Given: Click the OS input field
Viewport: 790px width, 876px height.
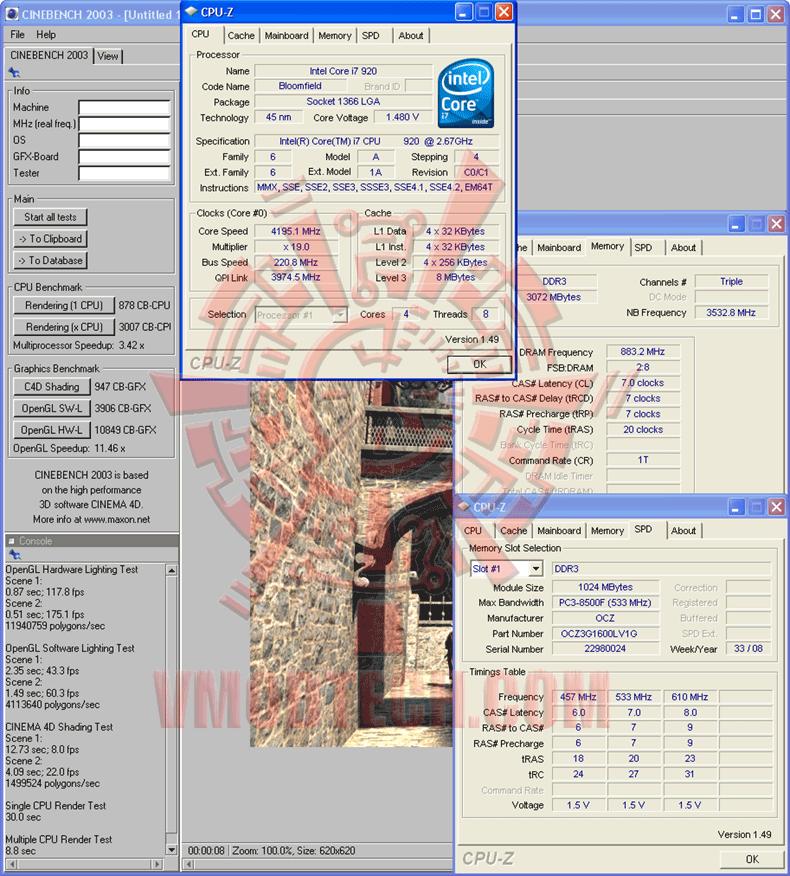Looking at the screenshot, I should pyautogui.click(x=124, y=140).
